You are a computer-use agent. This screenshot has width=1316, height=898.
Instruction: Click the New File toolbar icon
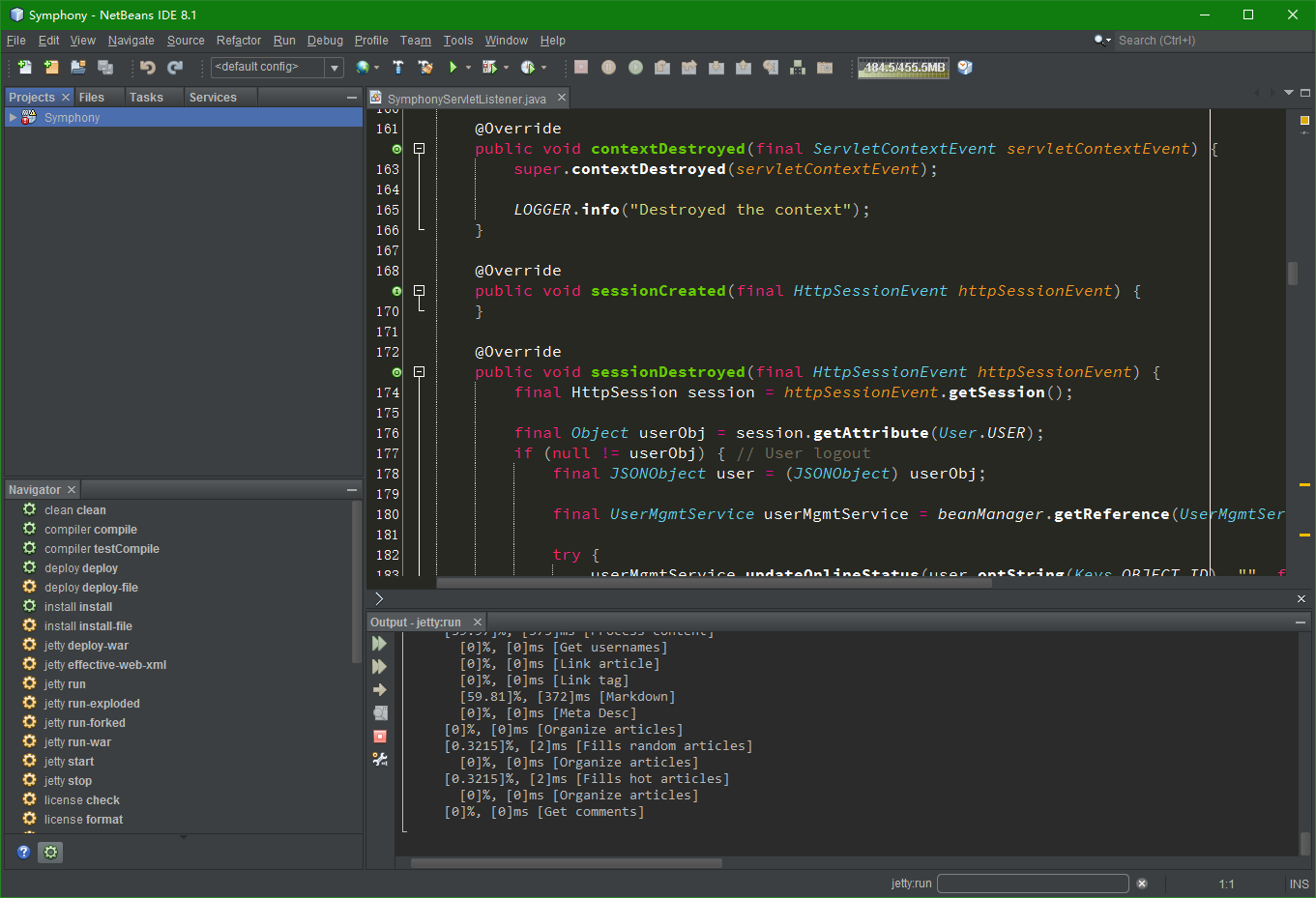[x=24, y=67]
